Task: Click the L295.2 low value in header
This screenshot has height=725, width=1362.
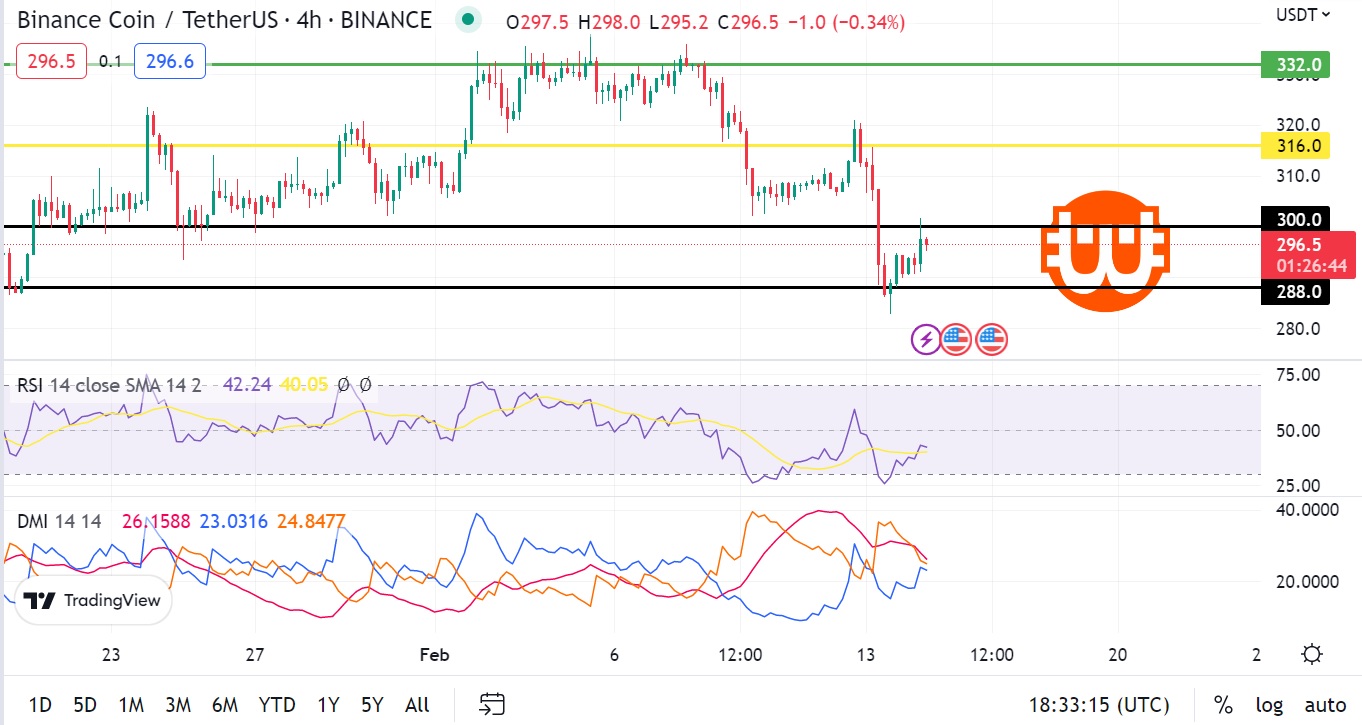Action: click(x=681, y=22)
